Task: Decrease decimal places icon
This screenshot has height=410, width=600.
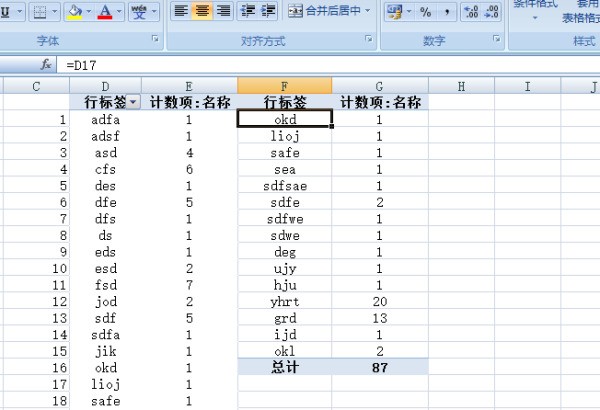Action: pos(491,12)
